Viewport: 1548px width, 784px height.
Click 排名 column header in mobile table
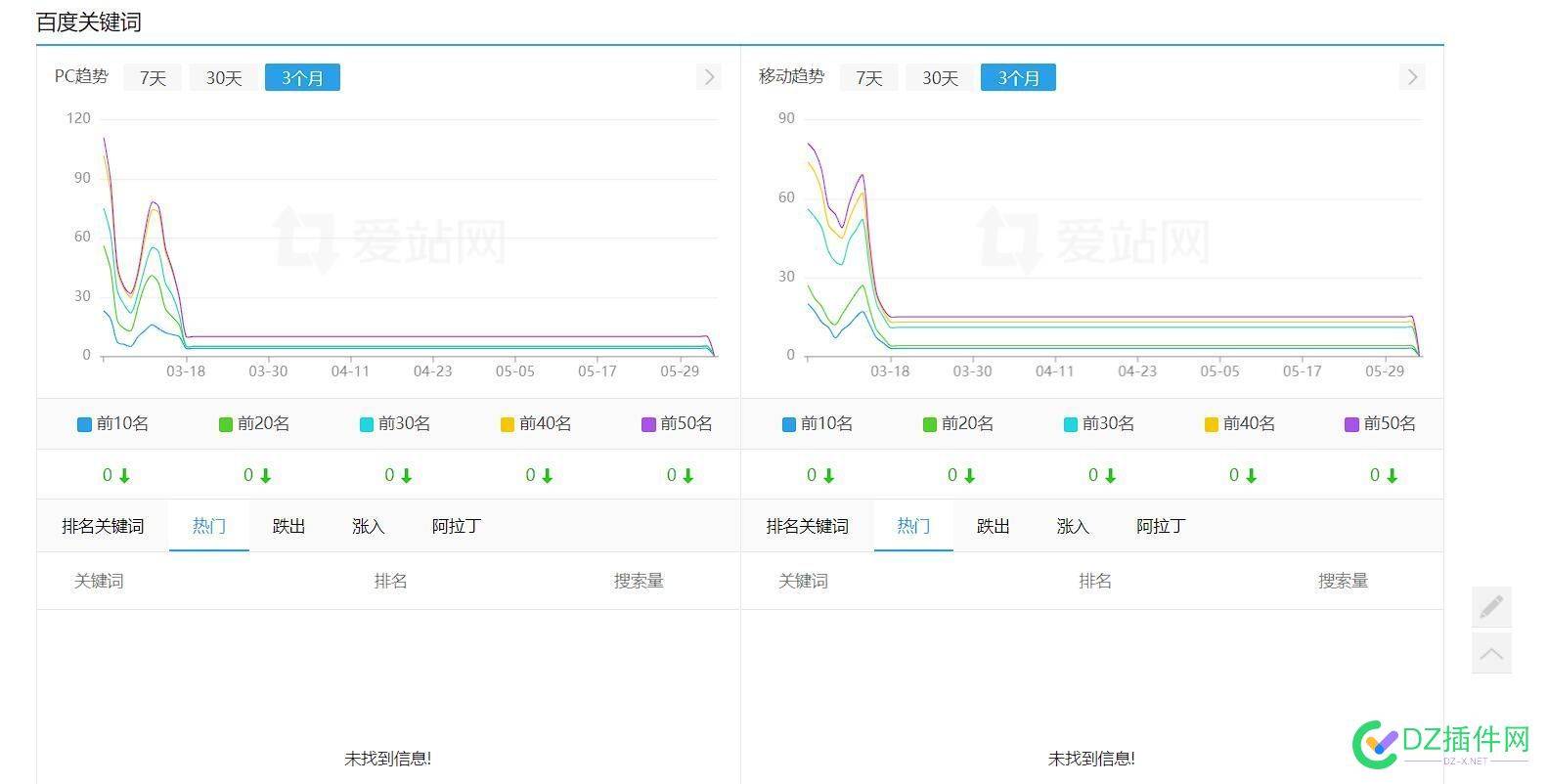pyautogui.click(x=1095, y=581)
